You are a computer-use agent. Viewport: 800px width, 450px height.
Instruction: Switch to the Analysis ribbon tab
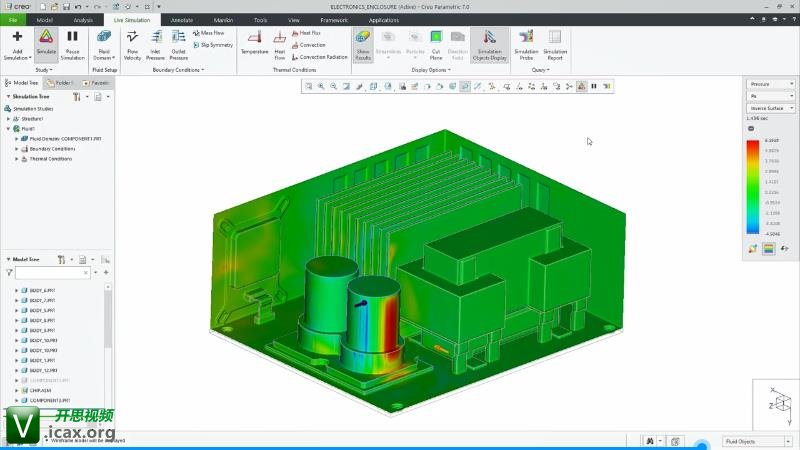(x=83, y=19)
